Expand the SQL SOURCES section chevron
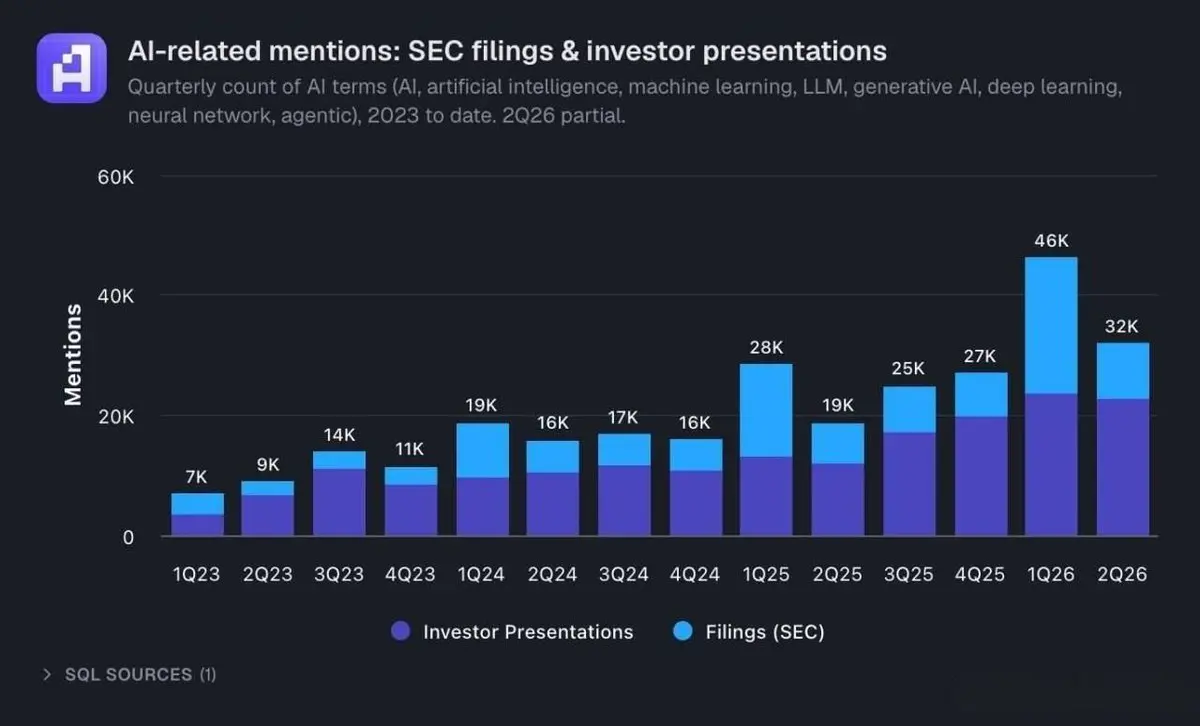Image resolution: width=1200 pixels, height=726 pixels. pos(47,675)
